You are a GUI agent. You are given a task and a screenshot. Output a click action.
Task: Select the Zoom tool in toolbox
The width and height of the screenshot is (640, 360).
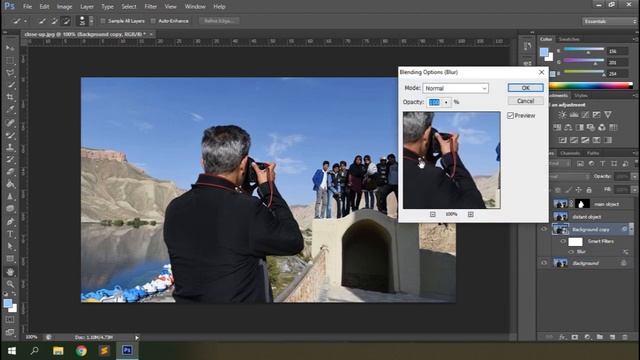(10, 284)
